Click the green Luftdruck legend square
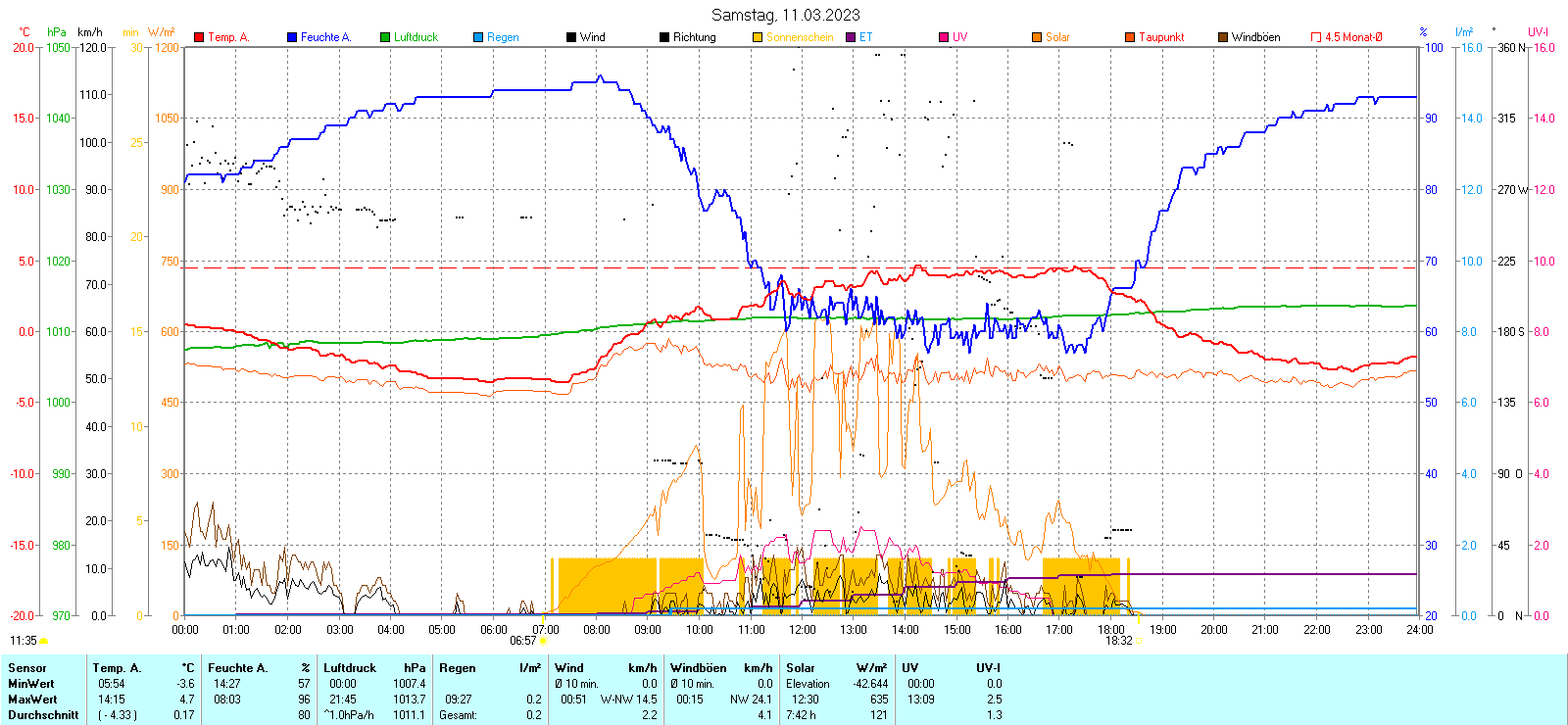 [385, 37]
